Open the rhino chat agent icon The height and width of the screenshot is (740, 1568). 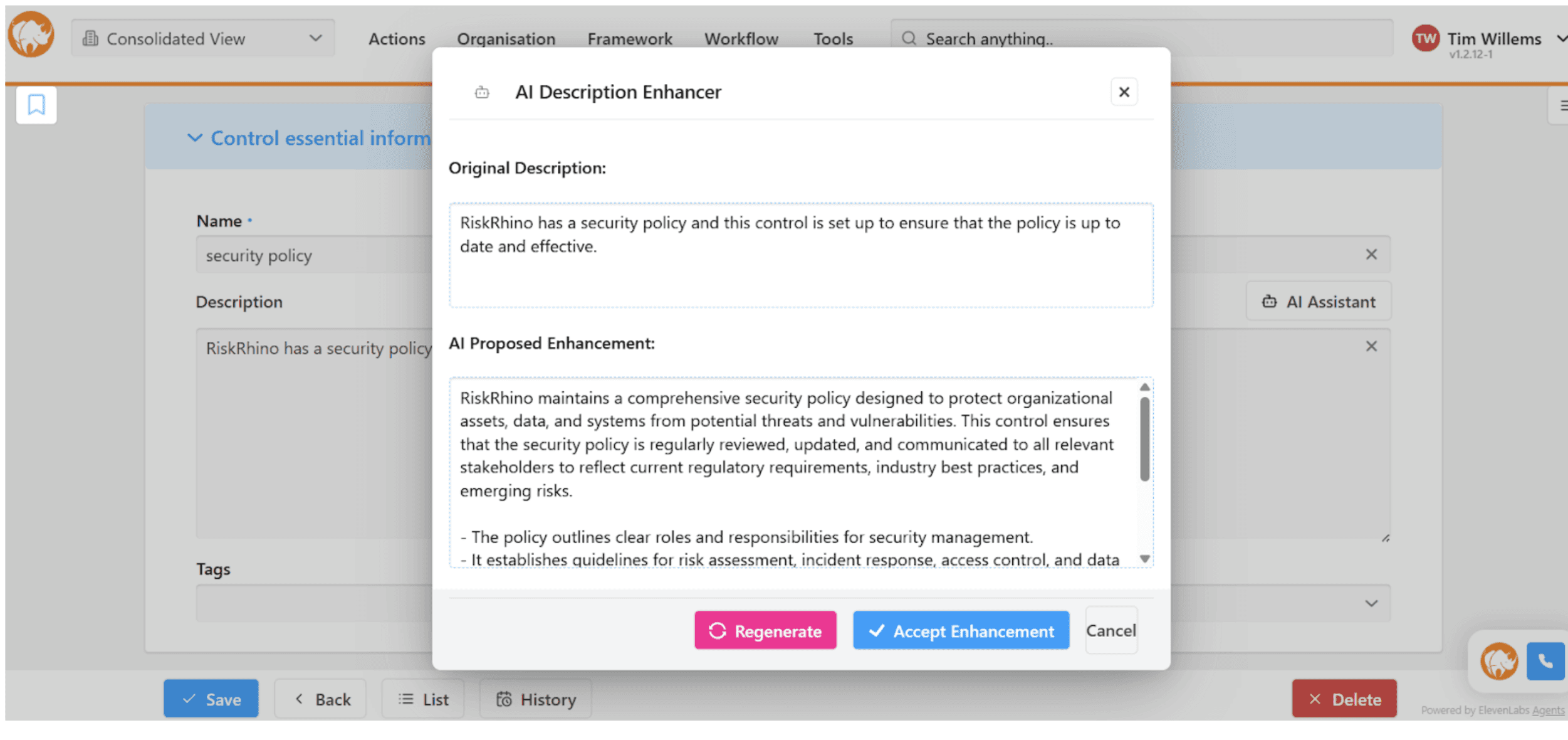point(1498,661)
